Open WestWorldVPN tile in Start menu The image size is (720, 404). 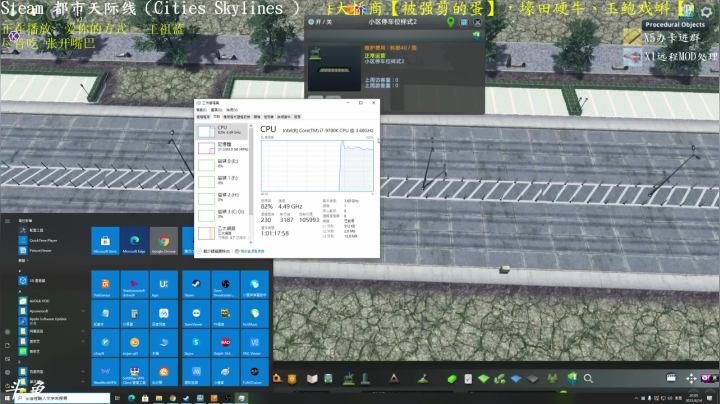(105, 372)
